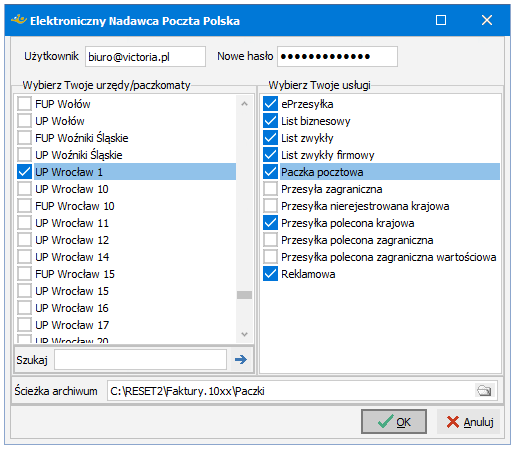Uncheck the UP Wrocław 1 checkbox
The width and height of the screenshot is (514, 449).
coord(24,172)
